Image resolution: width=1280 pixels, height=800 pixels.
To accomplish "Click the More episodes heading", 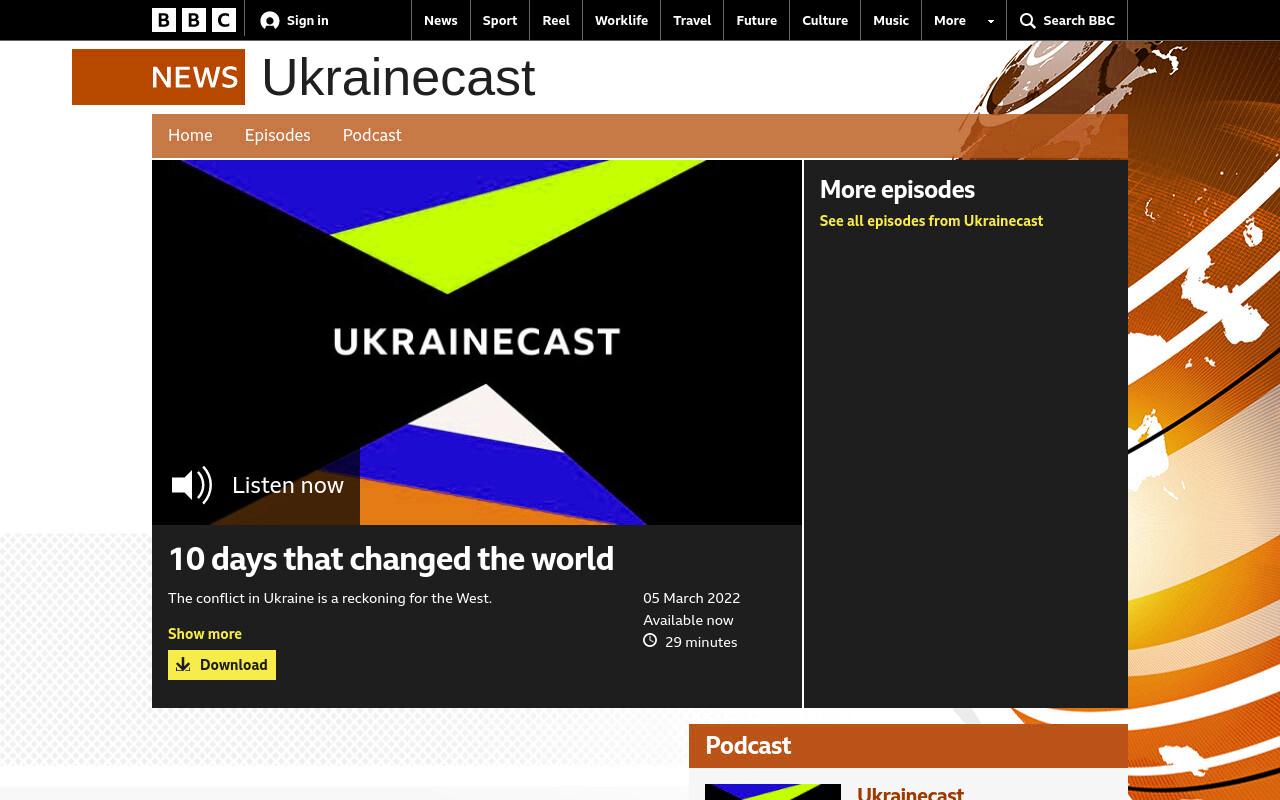I will coord(897,189).
